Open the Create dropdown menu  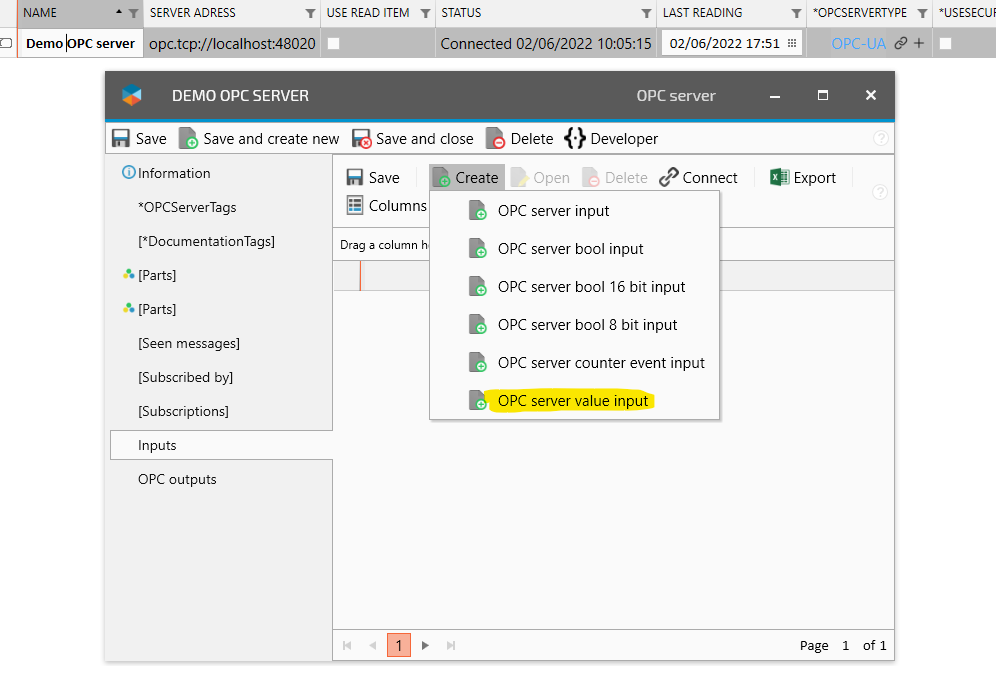(466, 177)
